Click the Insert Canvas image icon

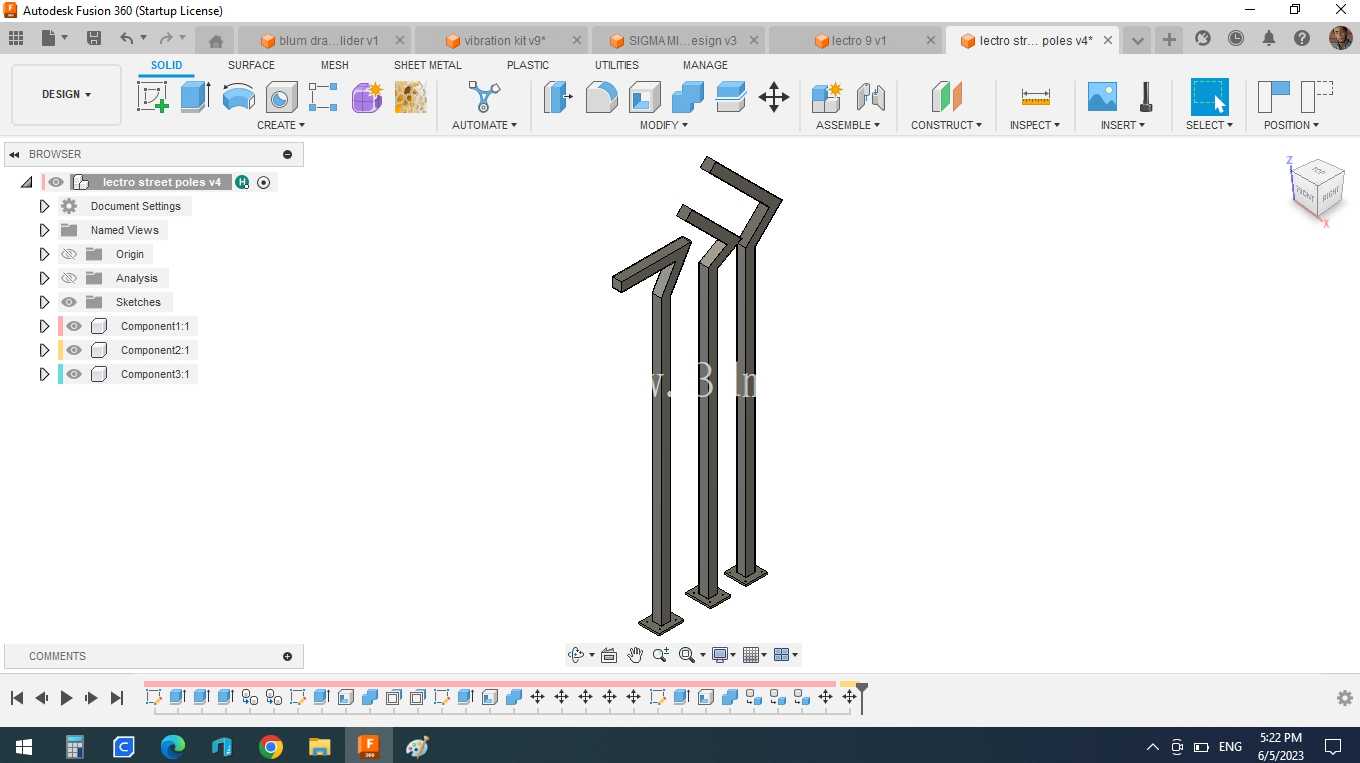pyautogui.click(x=1101, y=97)
